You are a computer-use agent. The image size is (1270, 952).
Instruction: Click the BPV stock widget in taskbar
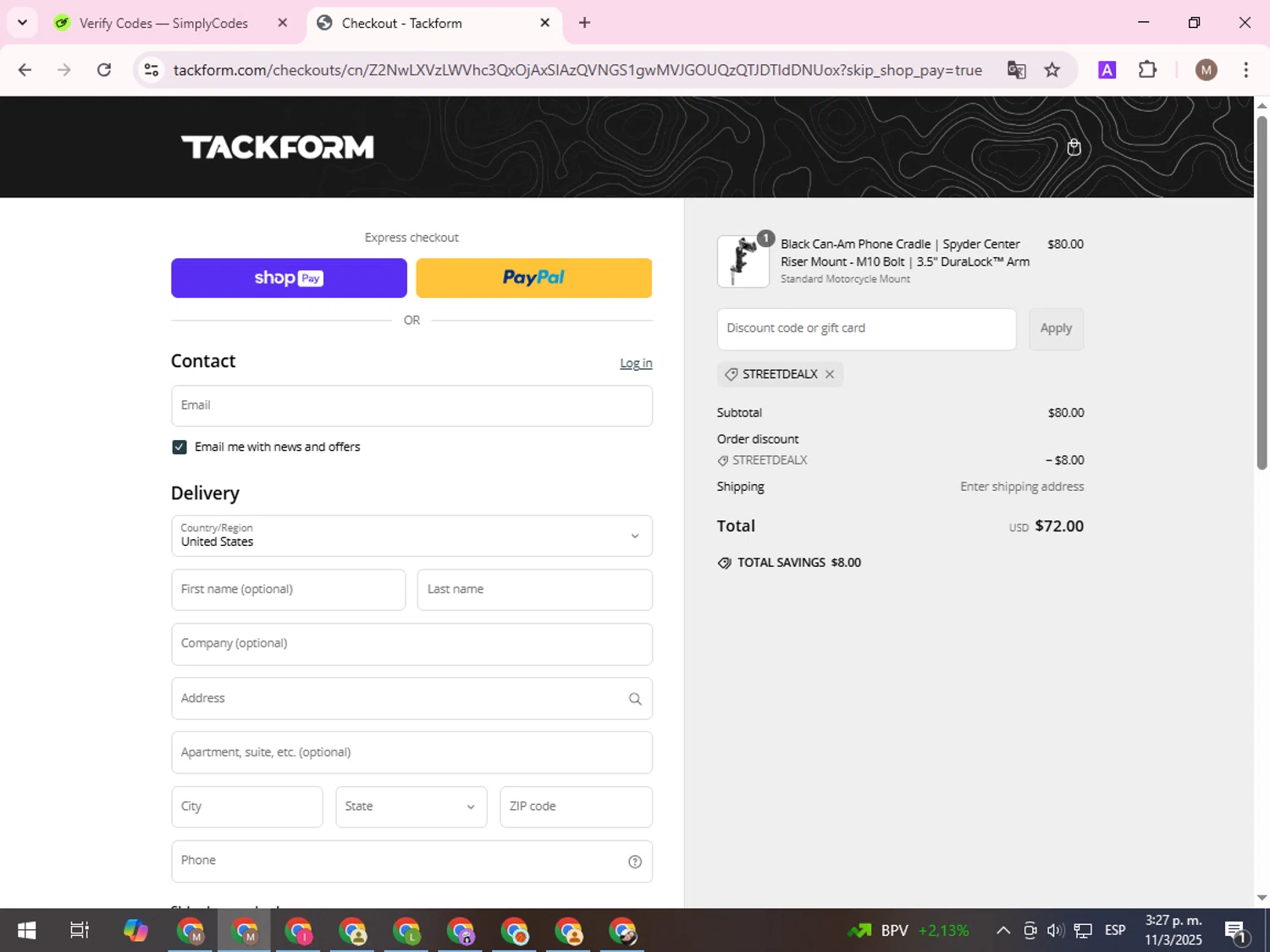908,931
